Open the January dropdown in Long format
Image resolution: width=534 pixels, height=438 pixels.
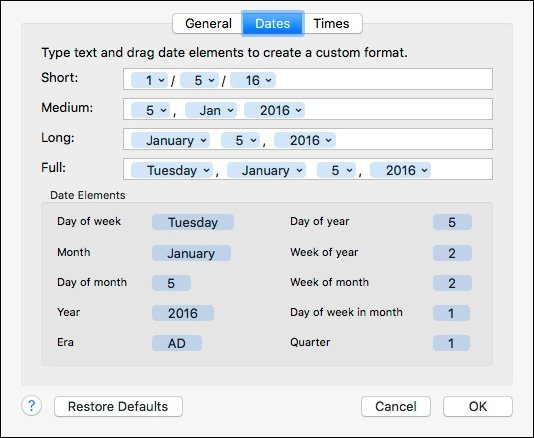(x=170, y=140)
